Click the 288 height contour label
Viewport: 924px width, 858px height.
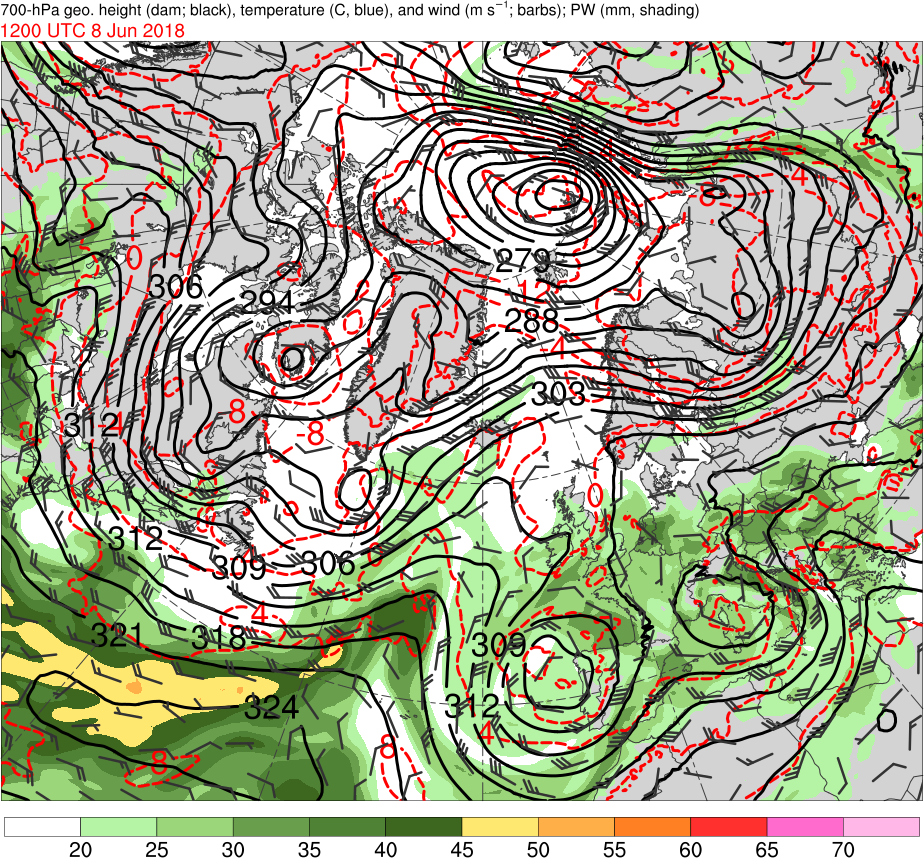[532, 321]
